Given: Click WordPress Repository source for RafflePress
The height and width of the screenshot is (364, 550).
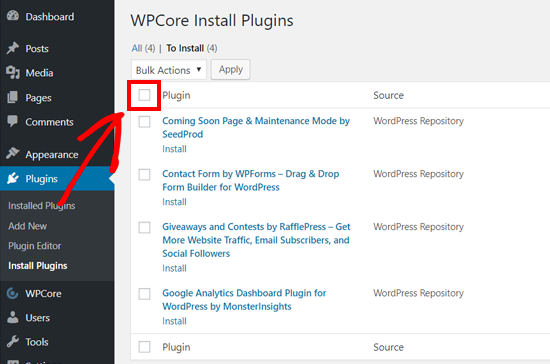Looking at the screenshot, I should [418, 227].
